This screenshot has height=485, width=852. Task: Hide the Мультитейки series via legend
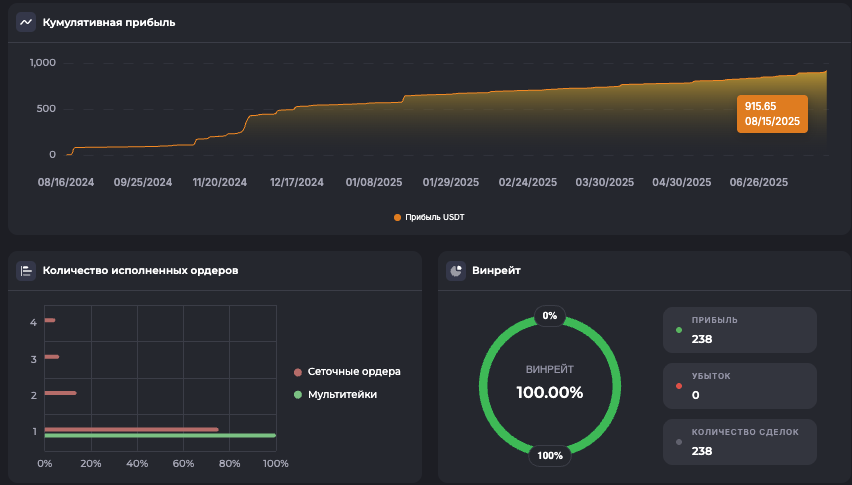point(341,394)
